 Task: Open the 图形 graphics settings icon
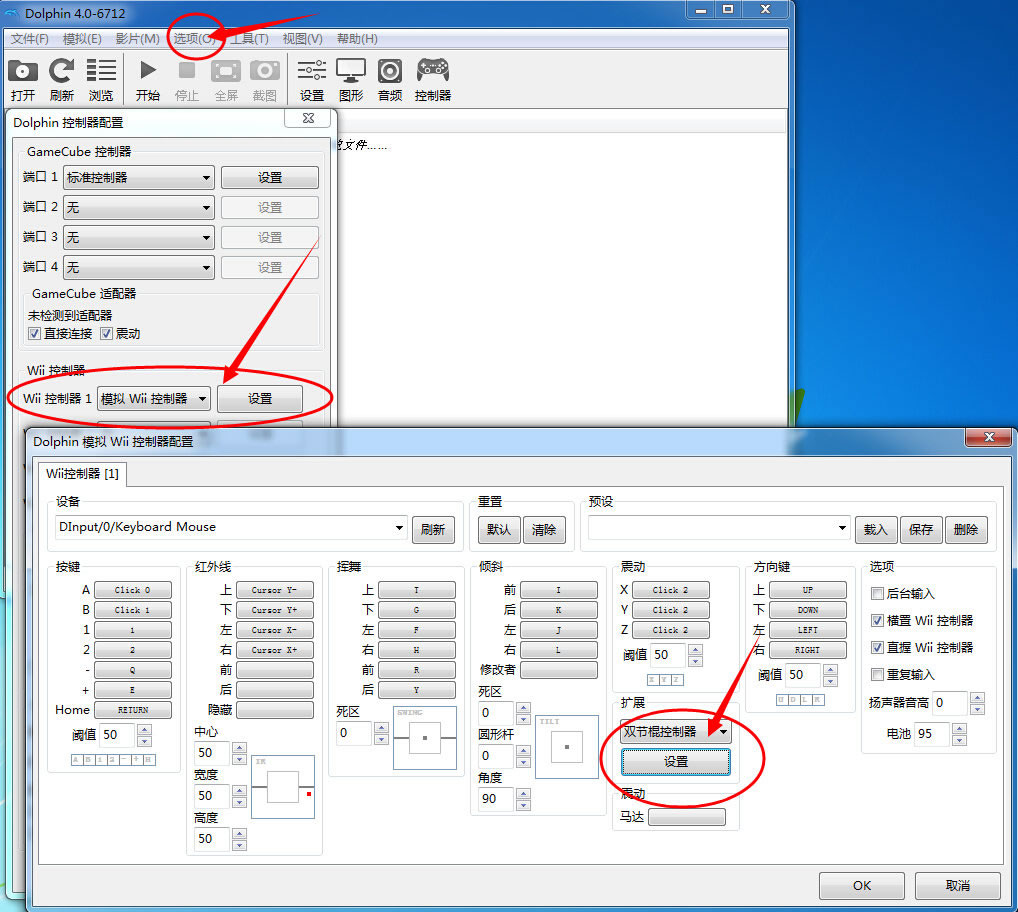[x=351, y=79]
